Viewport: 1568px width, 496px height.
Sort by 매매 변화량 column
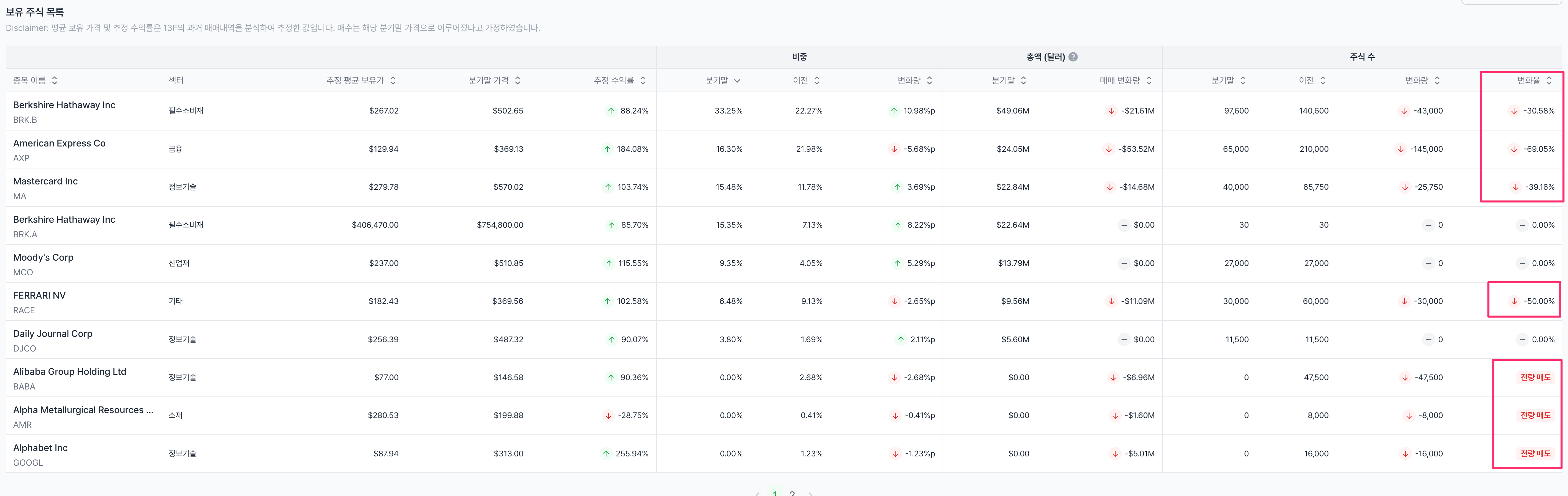pos(1149,80)
